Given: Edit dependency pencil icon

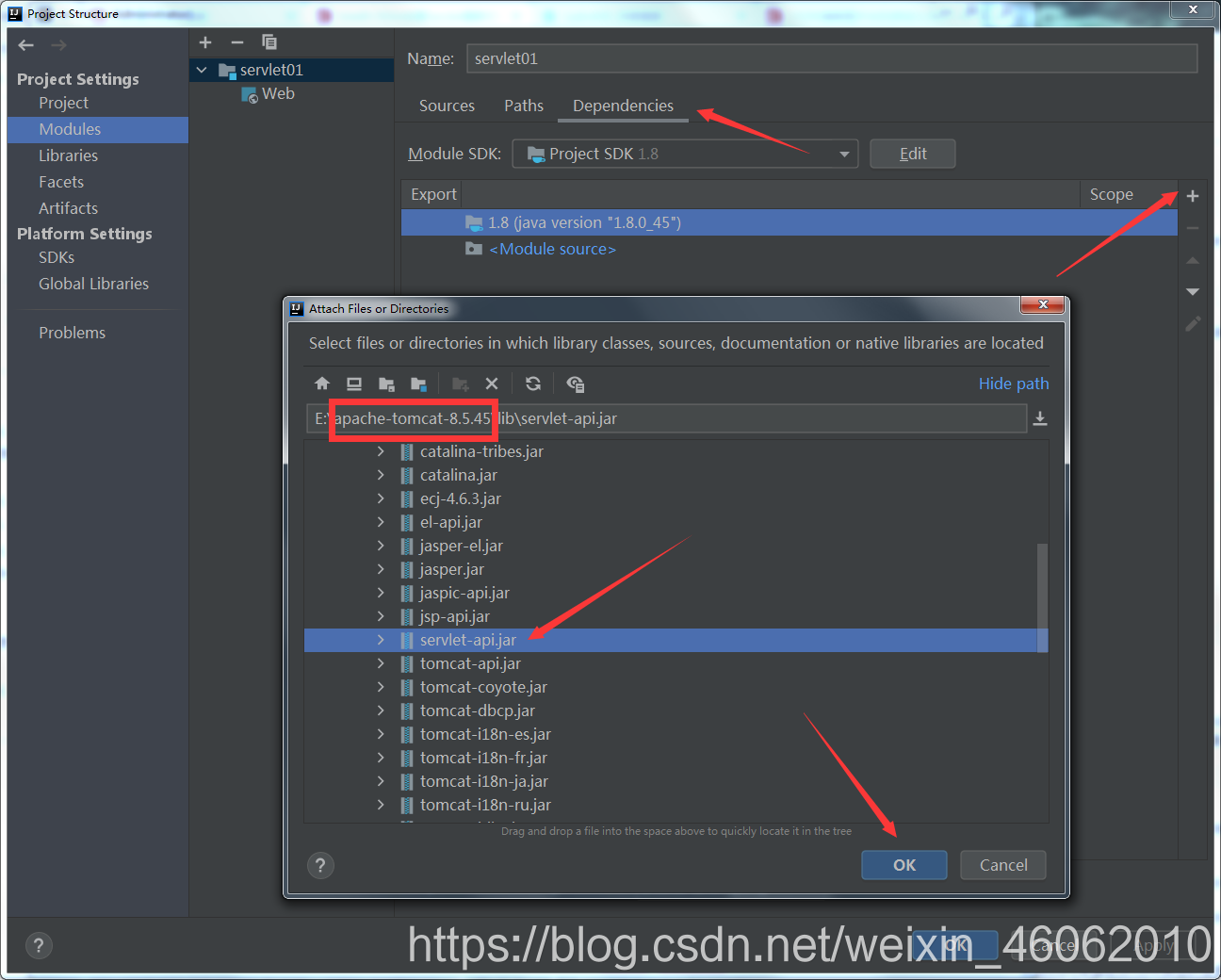Looking at the screenshot, I should point(1193,324).
